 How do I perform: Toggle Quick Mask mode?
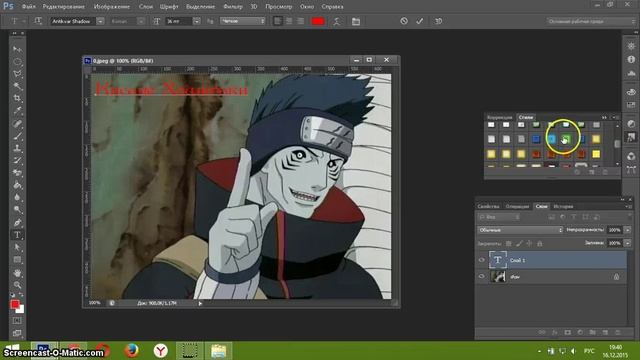pos(17,321)
